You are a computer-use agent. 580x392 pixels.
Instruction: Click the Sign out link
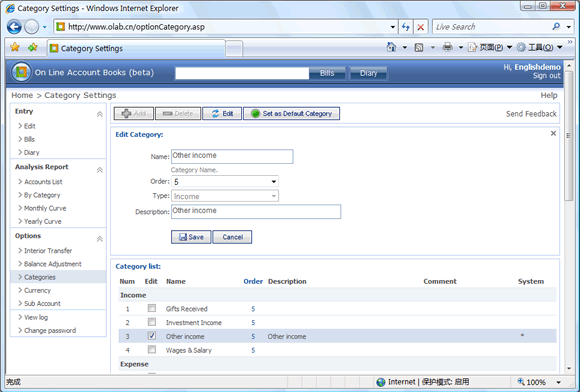tap(547, 76)
